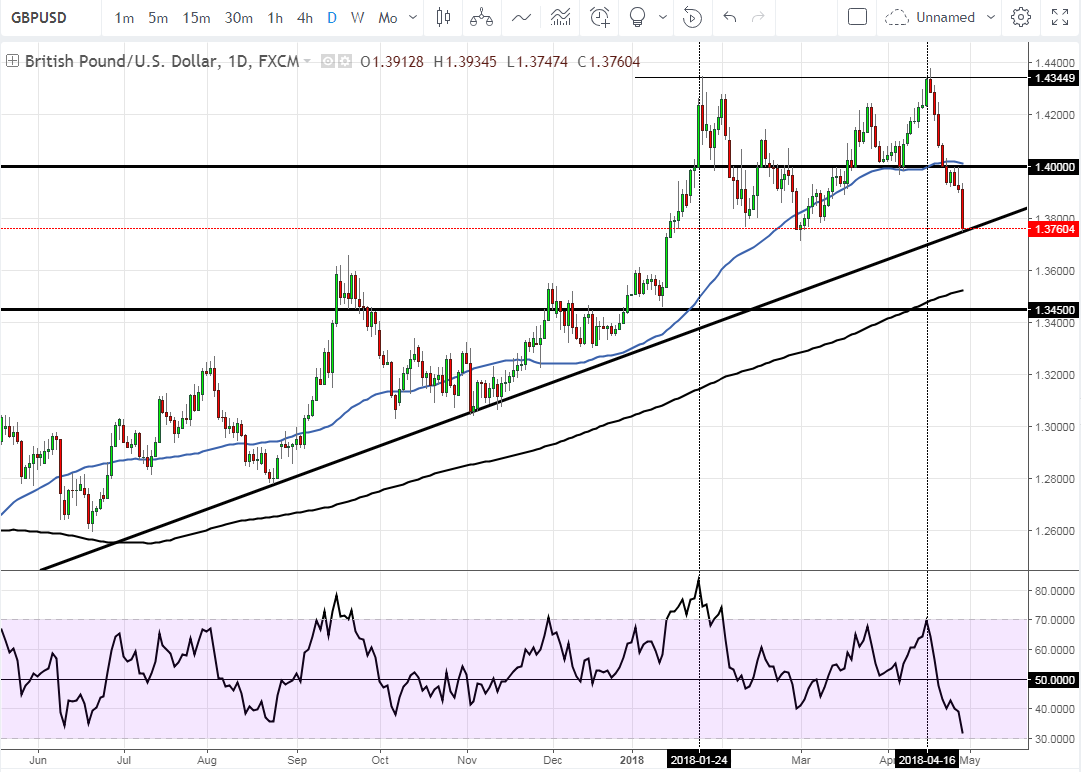Click the Nov label on time axis
Screen dimensions: 1081x772
coord(467,760)
